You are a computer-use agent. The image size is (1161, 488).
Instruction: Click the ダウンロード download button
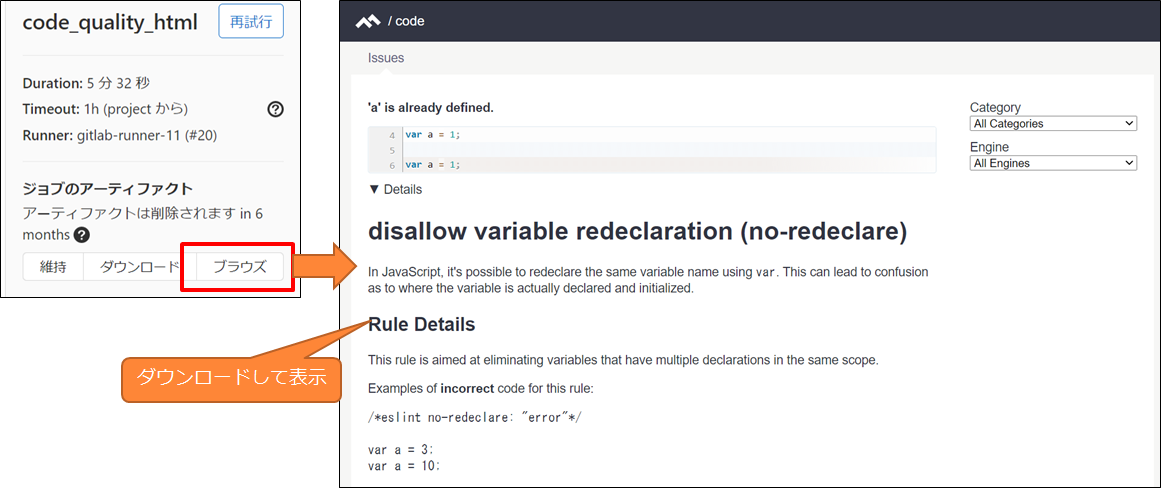tap(140, 267)
